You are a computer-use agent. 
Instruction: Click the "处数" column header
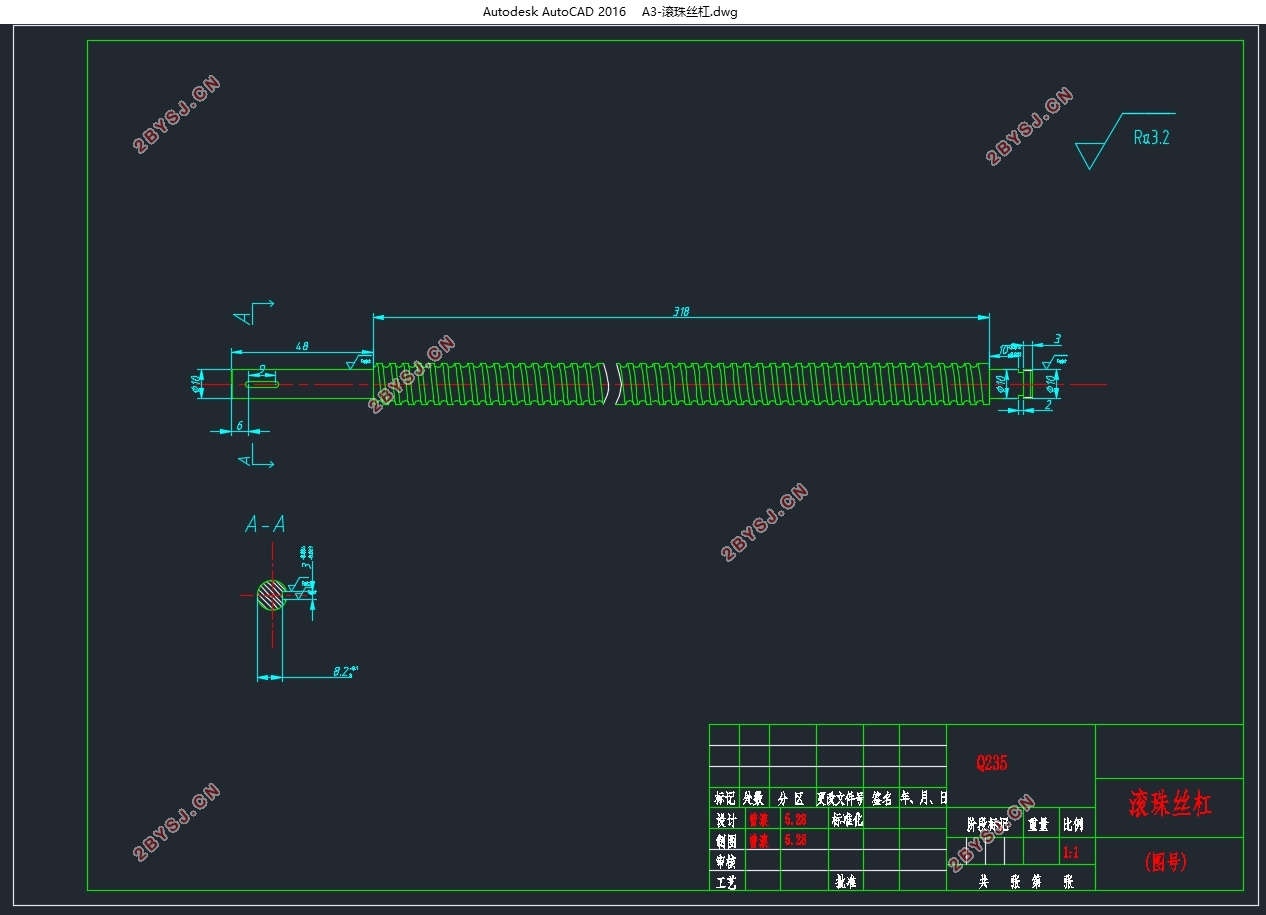point(753,798)
